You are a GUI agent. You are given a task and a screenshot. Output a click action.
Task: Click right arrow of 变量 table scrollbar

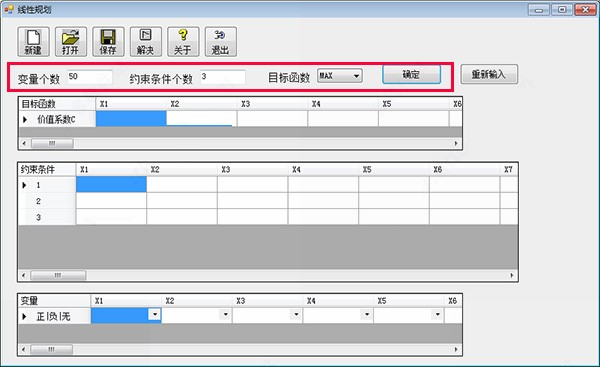pyautogui.click(x=456, y=349)
